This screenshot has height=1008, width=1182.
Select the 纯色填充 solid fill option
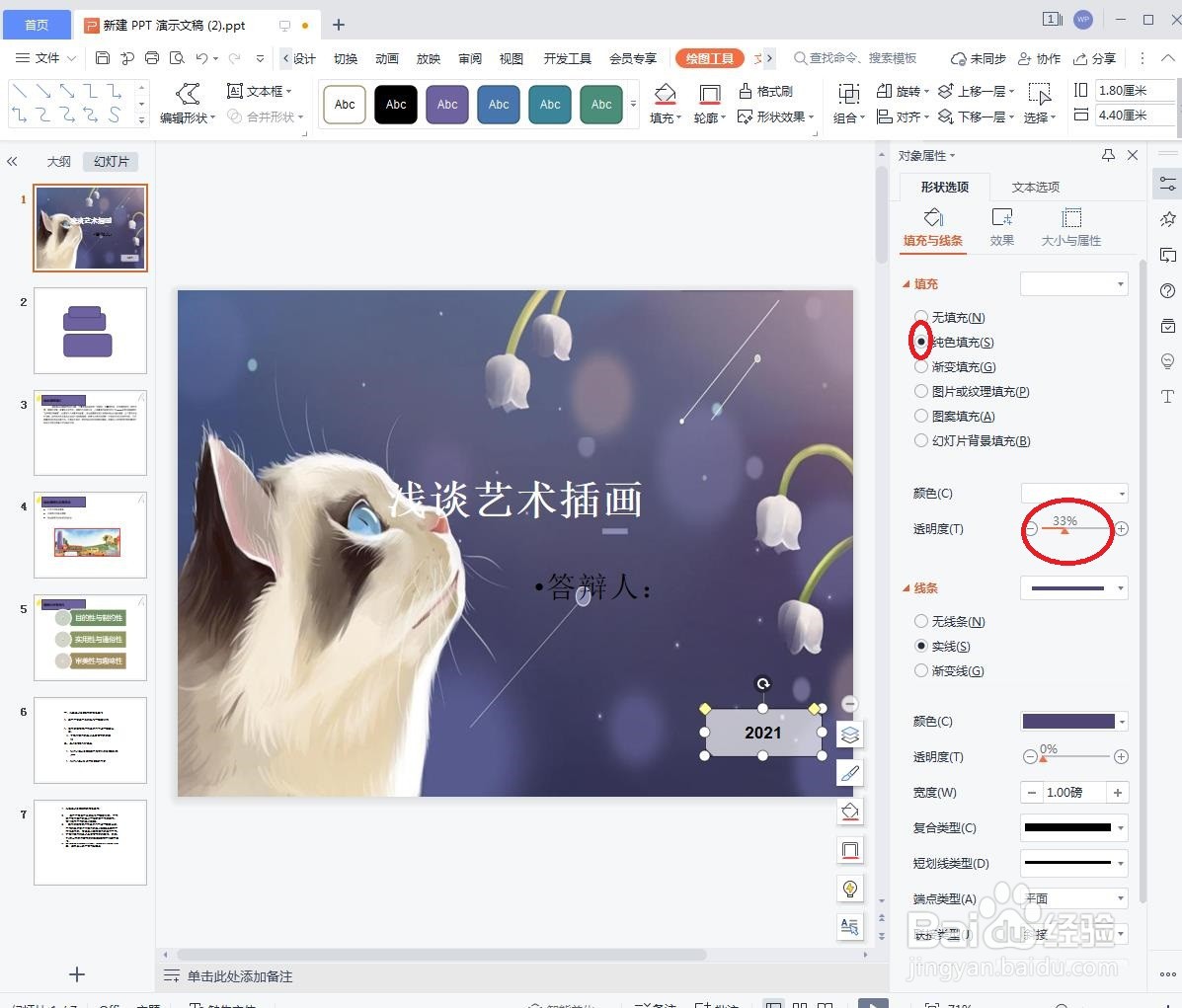954,343
